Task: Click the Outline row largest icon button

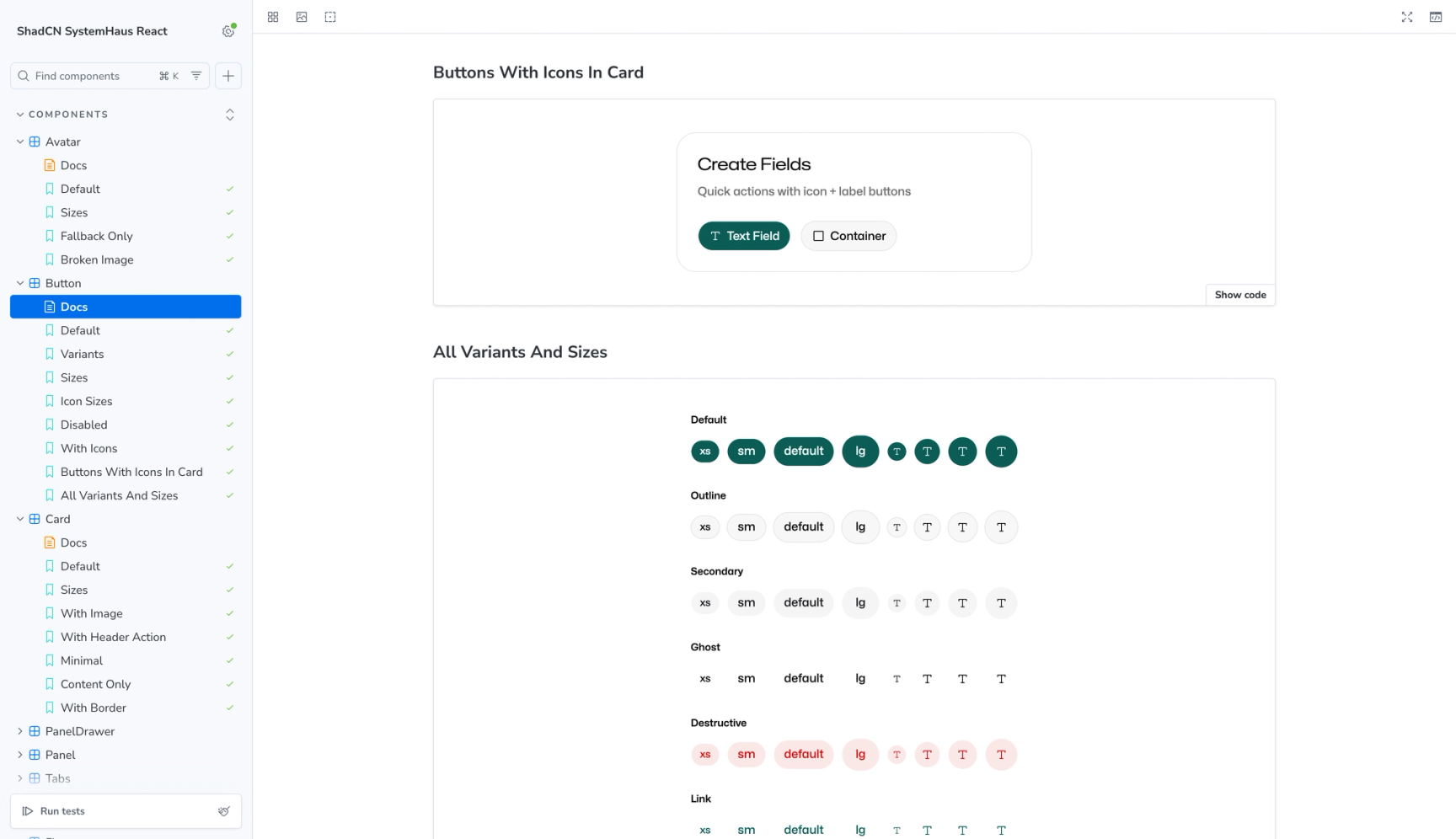Action: pyautogui.click(x=1001, y=527)
